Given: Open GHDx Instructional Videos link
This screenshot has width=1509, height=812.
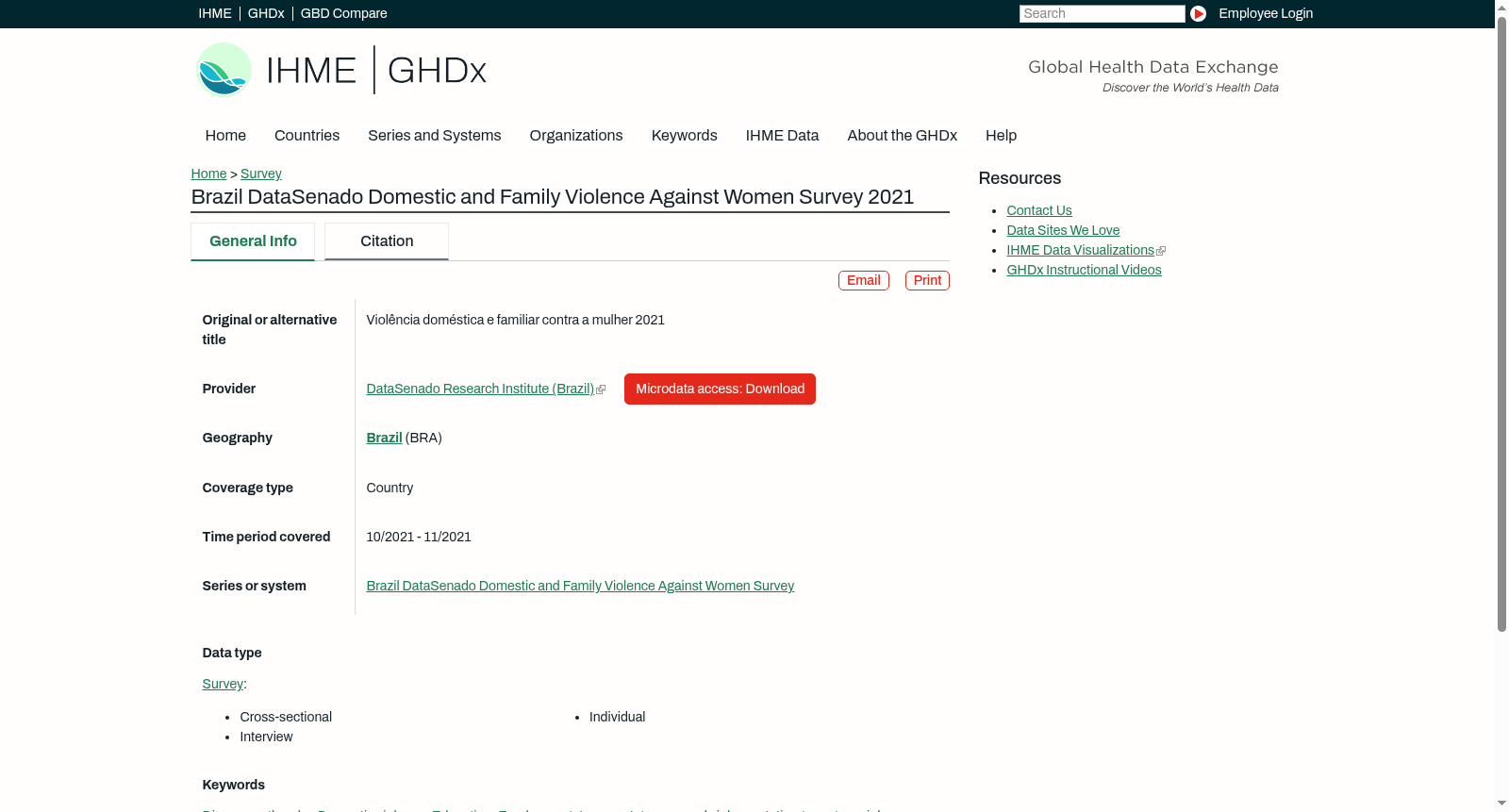Looking at the screenshot, I should (x=1084, y=270).
